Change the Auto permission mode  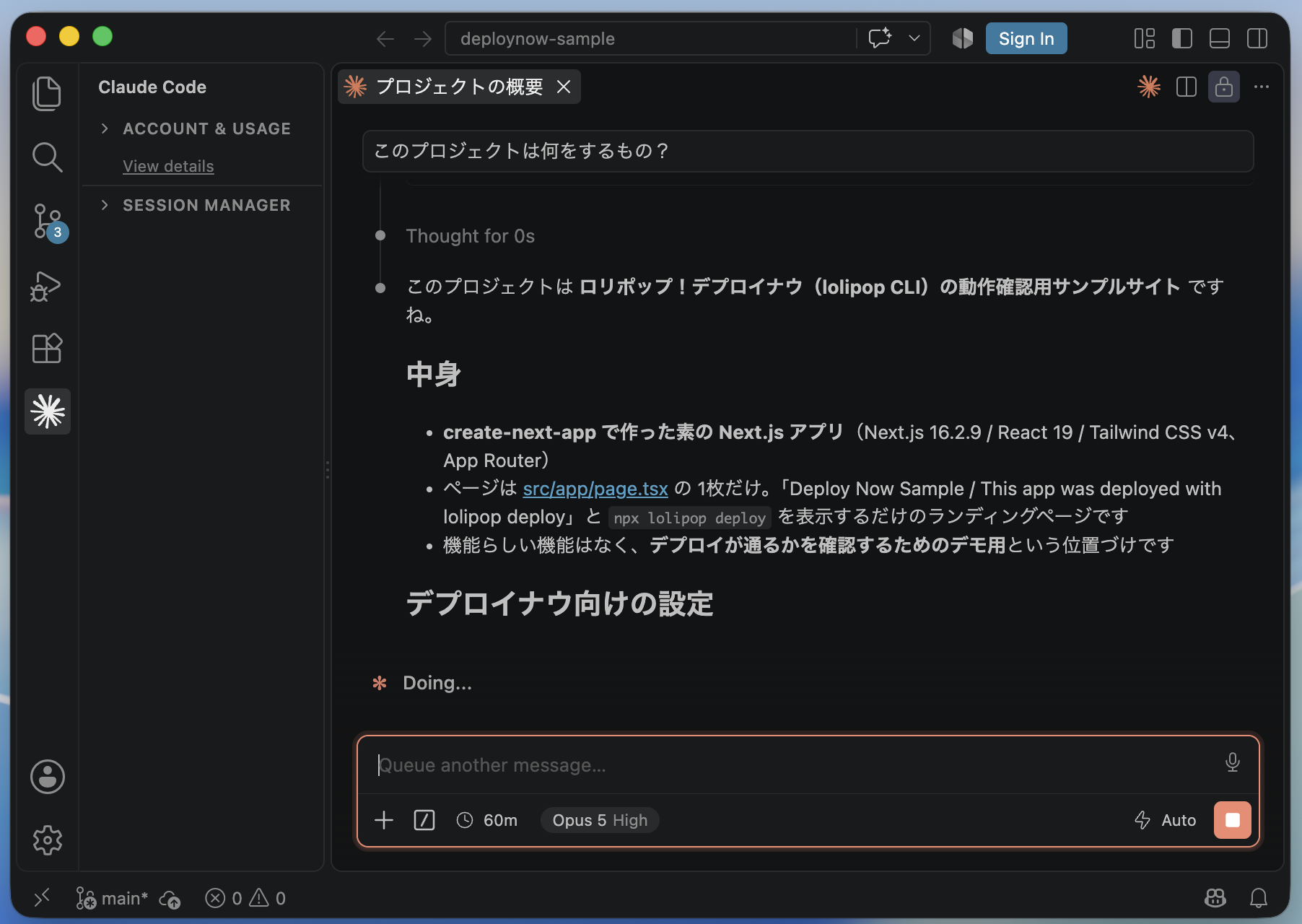(x=1165, y=820)
